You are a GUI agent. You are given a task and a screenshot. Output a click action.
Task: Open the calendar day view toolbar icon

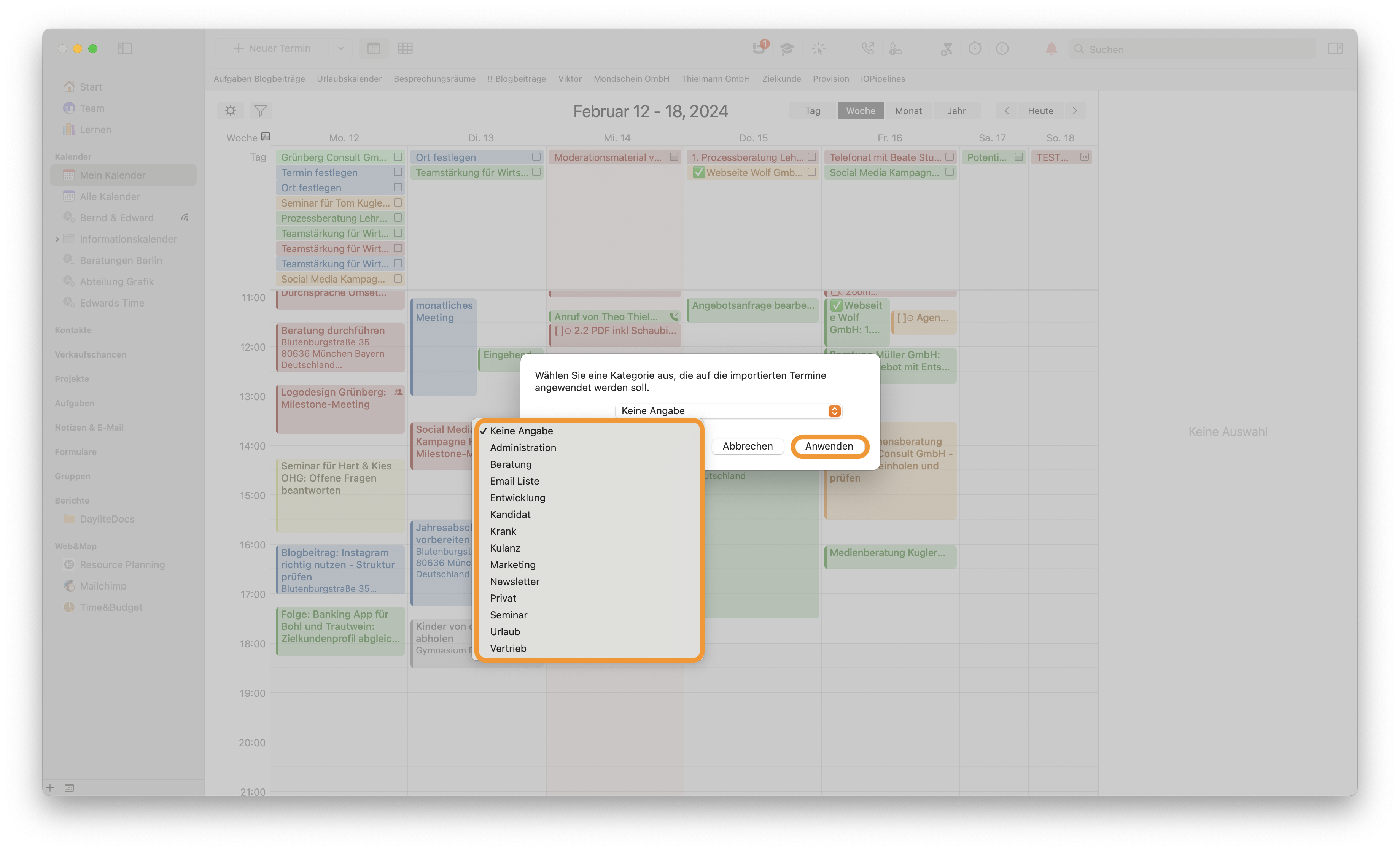click(373, 48)
